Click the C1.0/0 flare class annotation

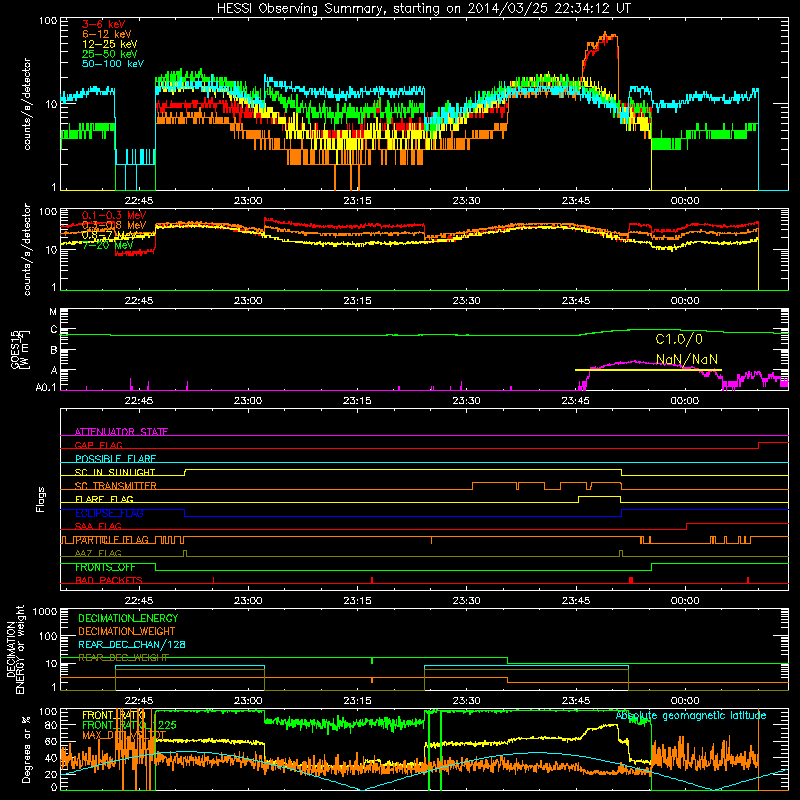[x=679, y=339]
